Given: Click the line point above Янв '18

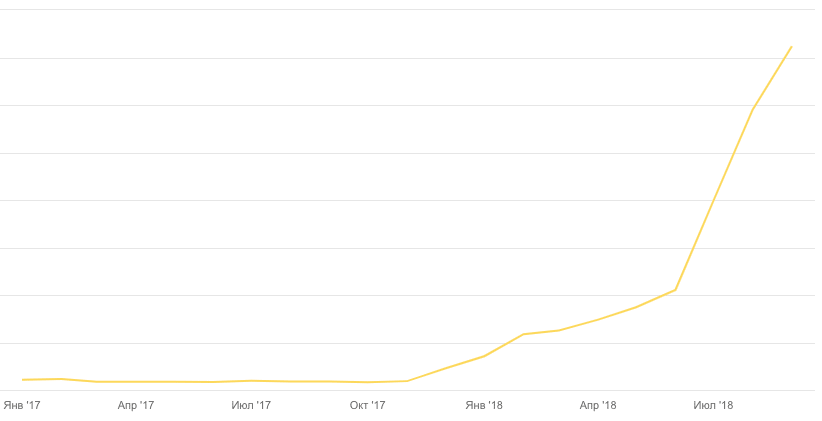Looking at the screenshot, I should (484, 356).
